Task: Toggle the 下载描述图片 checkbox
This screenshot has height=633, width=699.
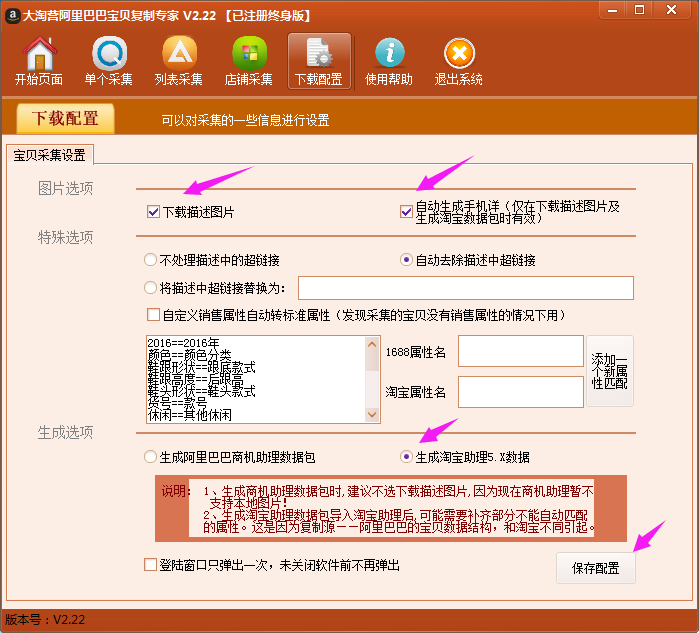Action: 153,212
